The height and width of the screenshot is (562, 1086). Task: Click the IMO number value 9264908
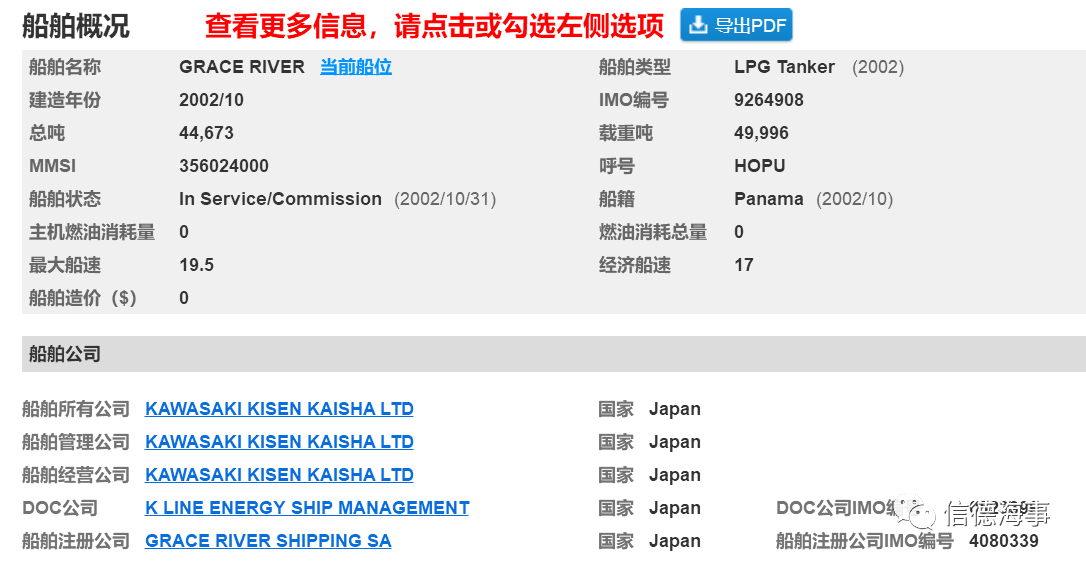point(769,100)
